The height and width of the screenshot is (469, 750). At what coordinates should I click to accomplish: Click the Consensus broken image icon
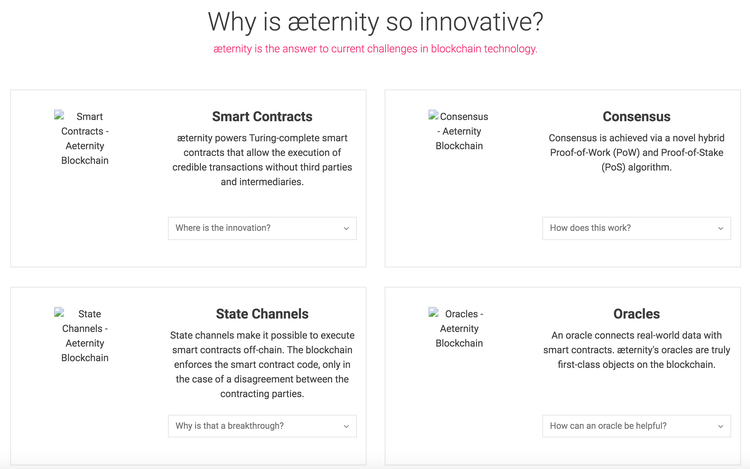pos(434,117)
